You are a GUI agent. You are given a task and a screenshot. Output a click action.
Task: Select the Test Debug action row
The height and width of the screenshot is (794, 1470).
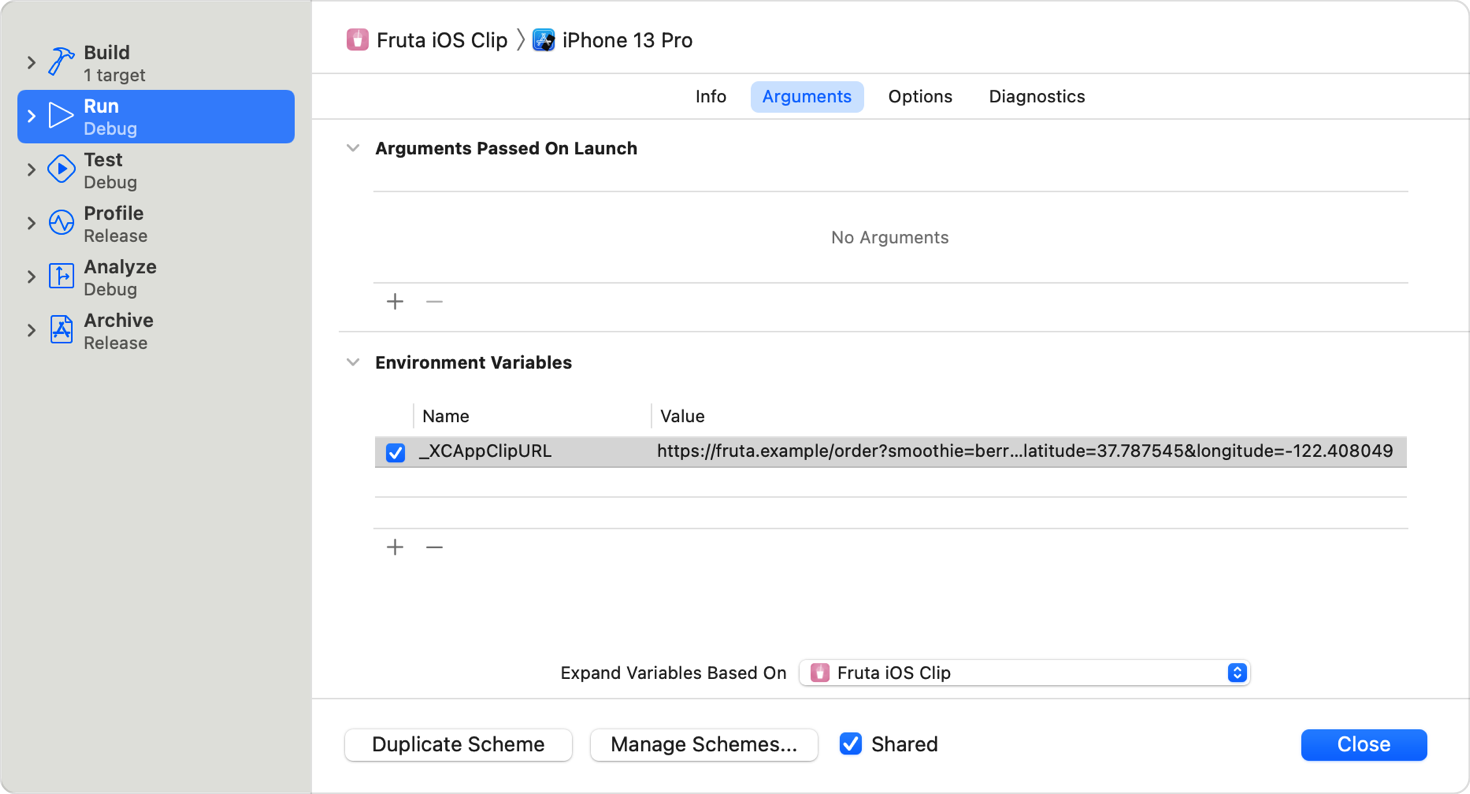point(156,170)
